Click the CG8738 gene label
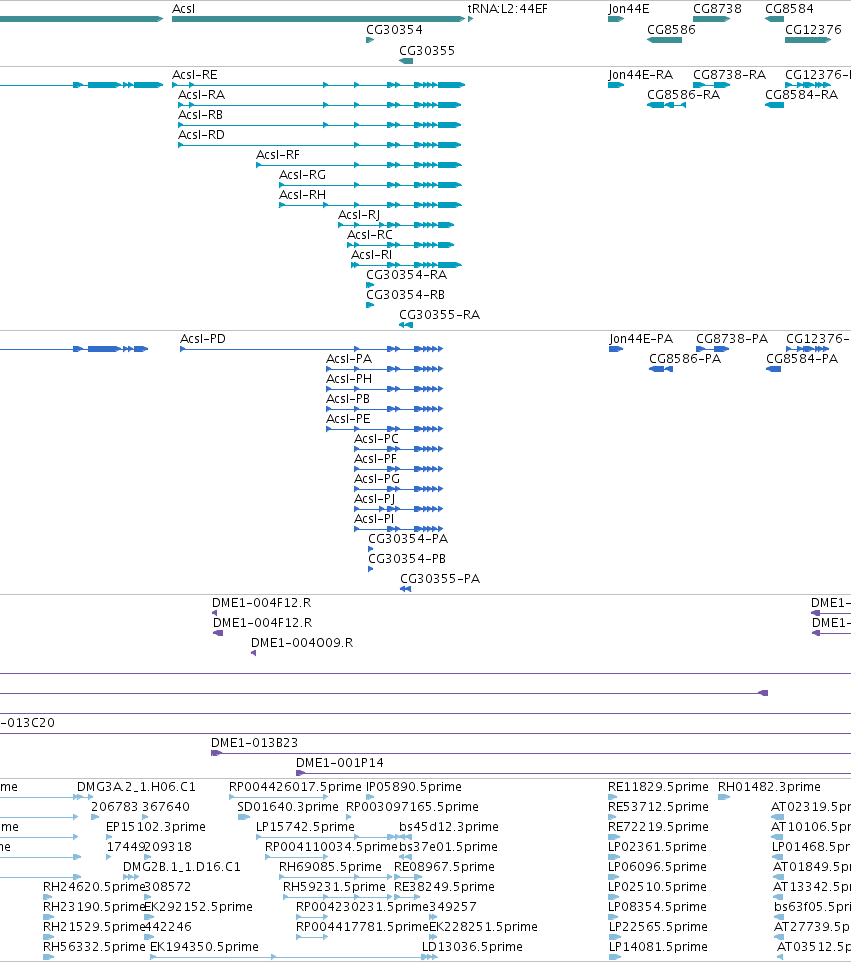The height and width of the screenshot is (962, 851). [717, 9]
